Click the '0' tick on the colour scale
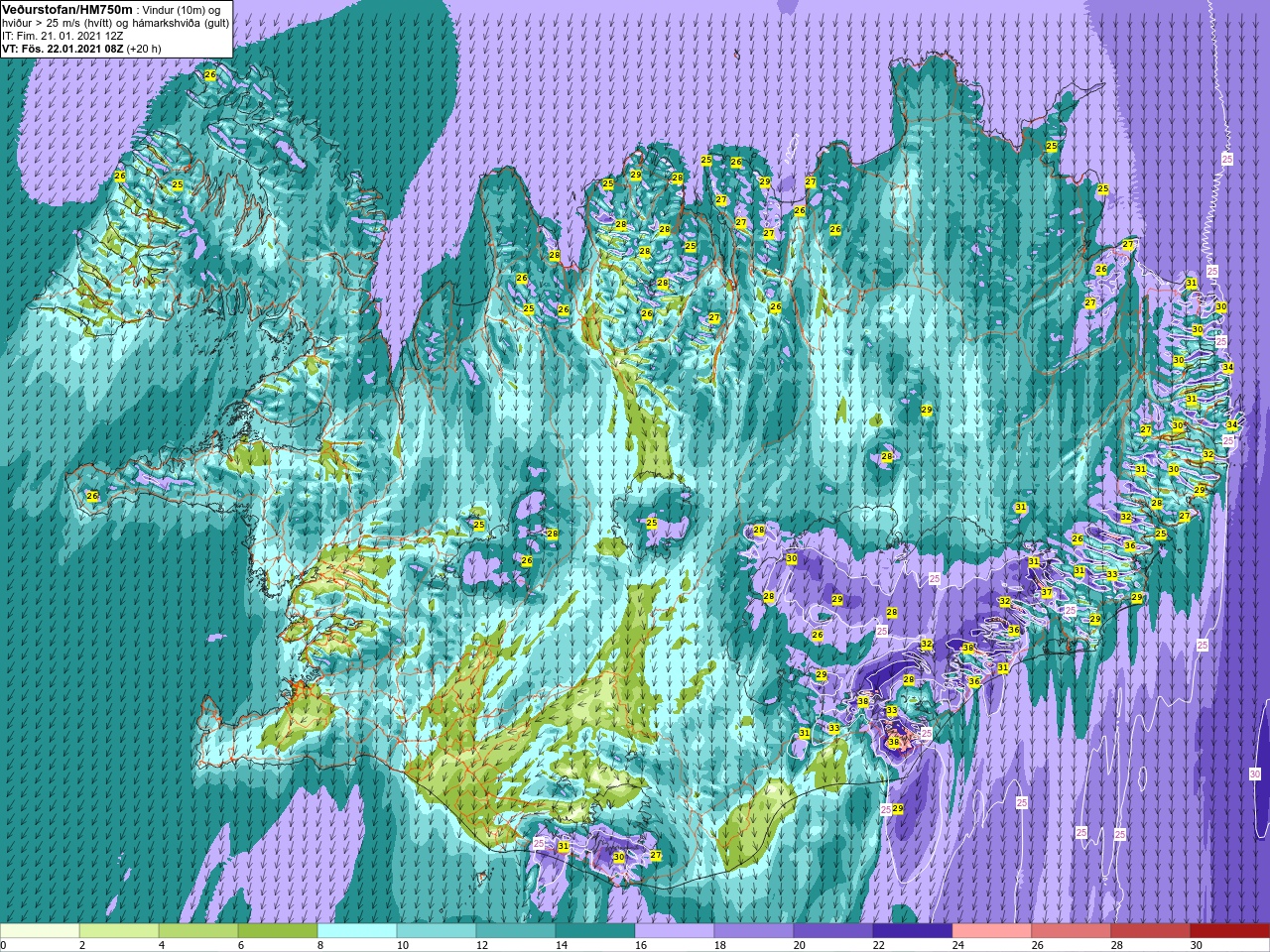 [4, 945]
